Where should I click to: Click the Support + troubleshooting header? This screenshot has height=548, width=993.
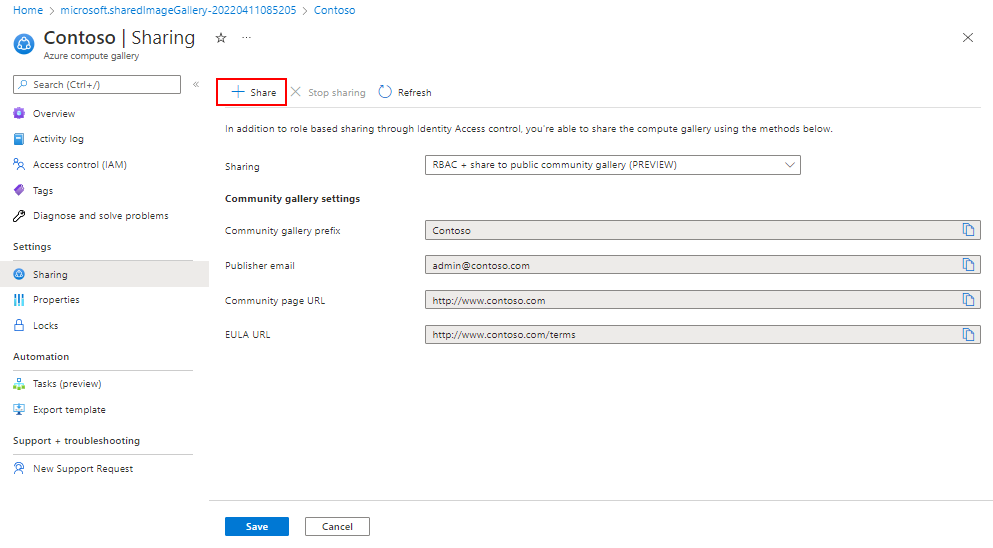[77, 441]
